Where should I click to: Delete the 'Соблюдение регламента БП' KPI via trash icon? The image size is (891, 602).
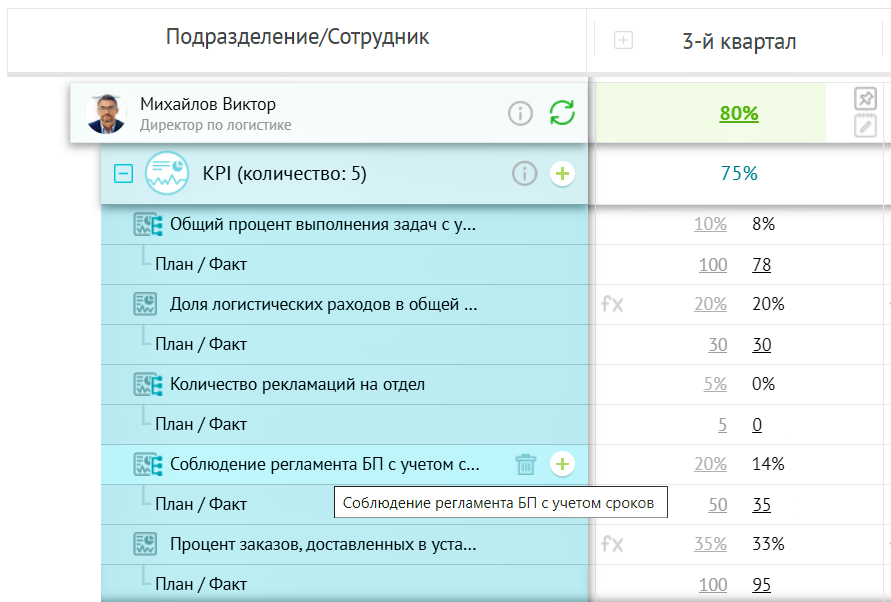click(528, 464)
